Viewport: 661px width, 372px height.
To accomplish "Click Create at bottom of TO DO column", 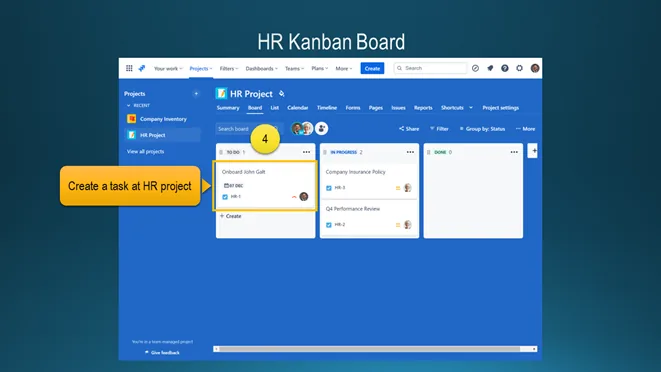I will [x=231, y=216].
